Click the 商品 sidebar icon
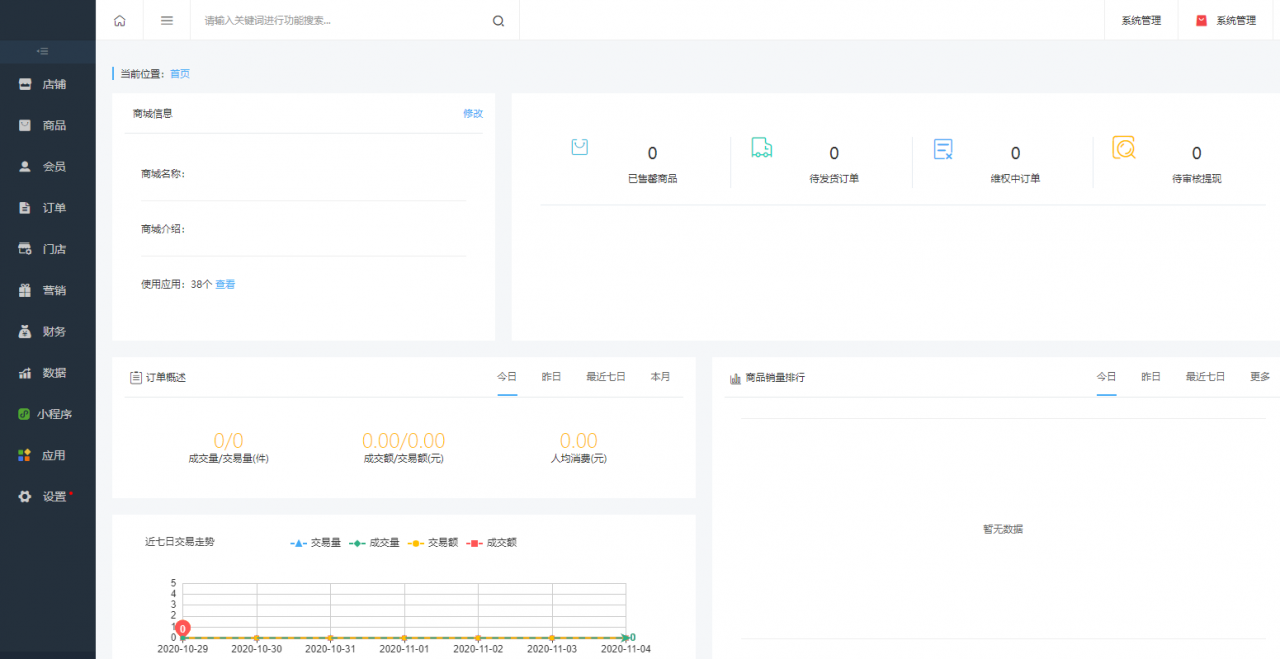Image resolution: width=1280 pixels, height=659 pixels. tap(25, 125)
